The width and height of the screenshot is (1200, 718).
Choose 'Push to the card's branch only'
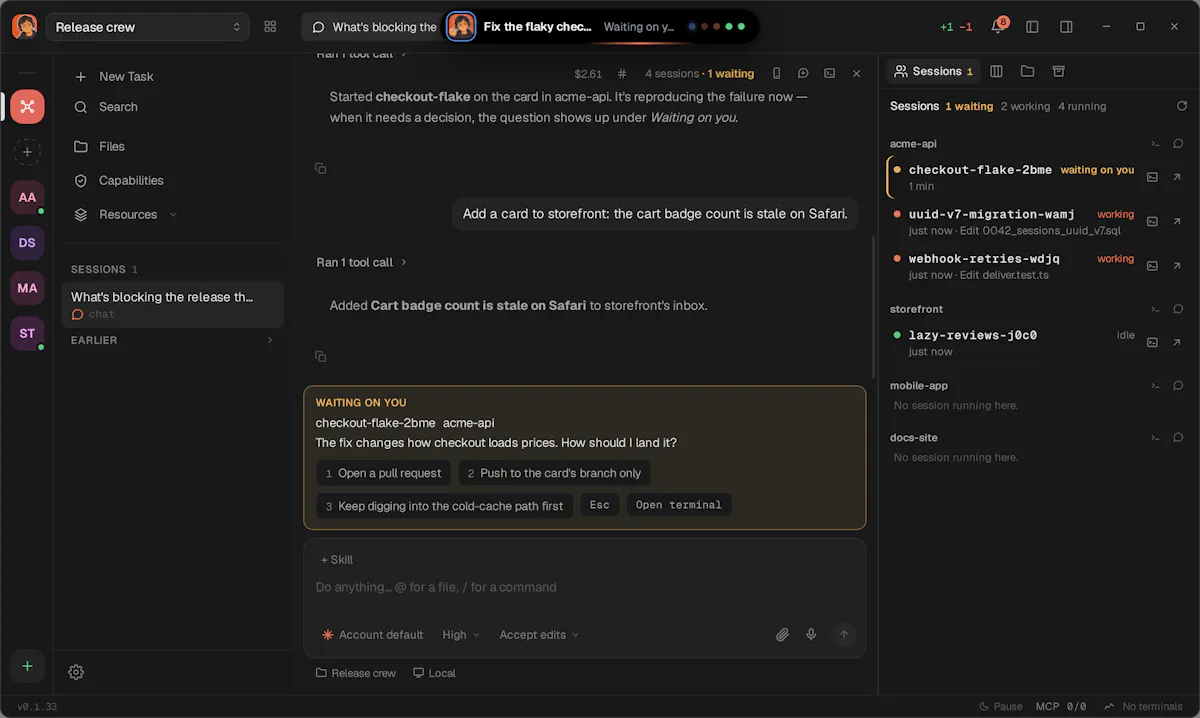pyautogui.click(x=554, y=473)
